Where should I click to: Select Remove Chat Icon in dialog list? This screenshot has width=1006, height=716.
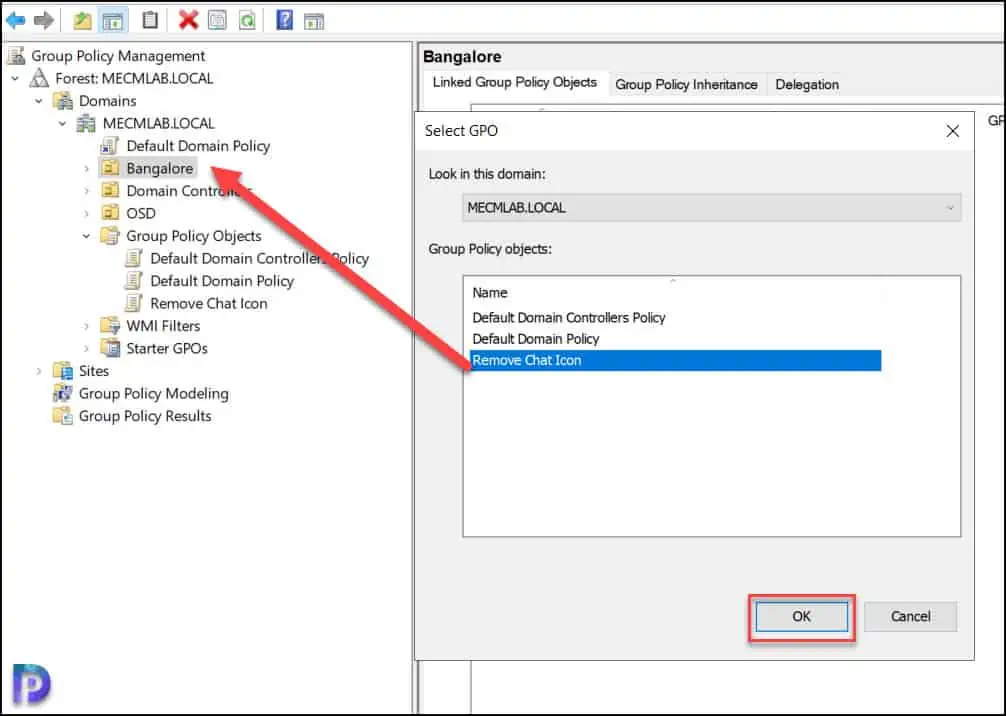[676, 361]
